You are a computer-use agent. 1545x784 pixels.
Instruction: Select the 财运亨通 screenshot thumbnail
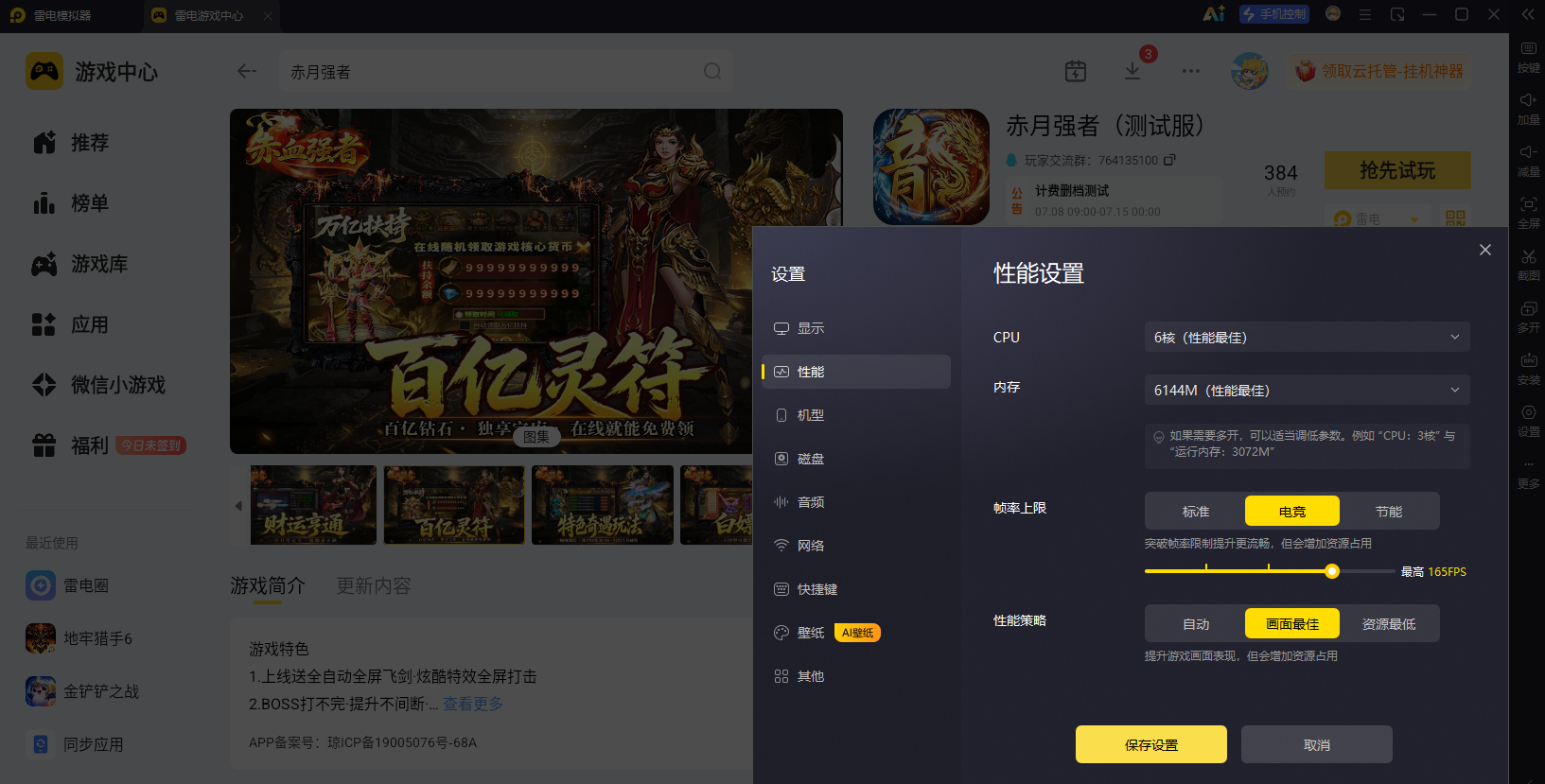(x=313, y=505)
